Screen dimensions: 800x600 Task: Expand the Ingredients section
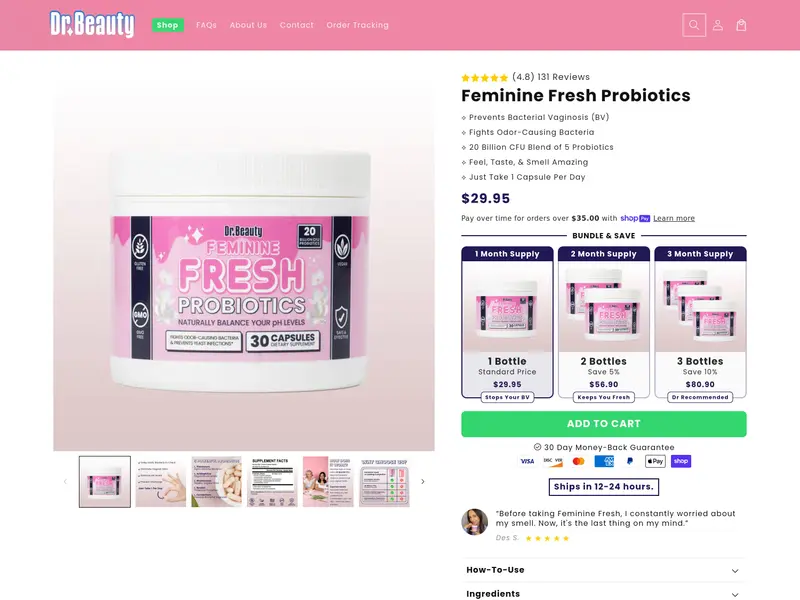point(604,593)
